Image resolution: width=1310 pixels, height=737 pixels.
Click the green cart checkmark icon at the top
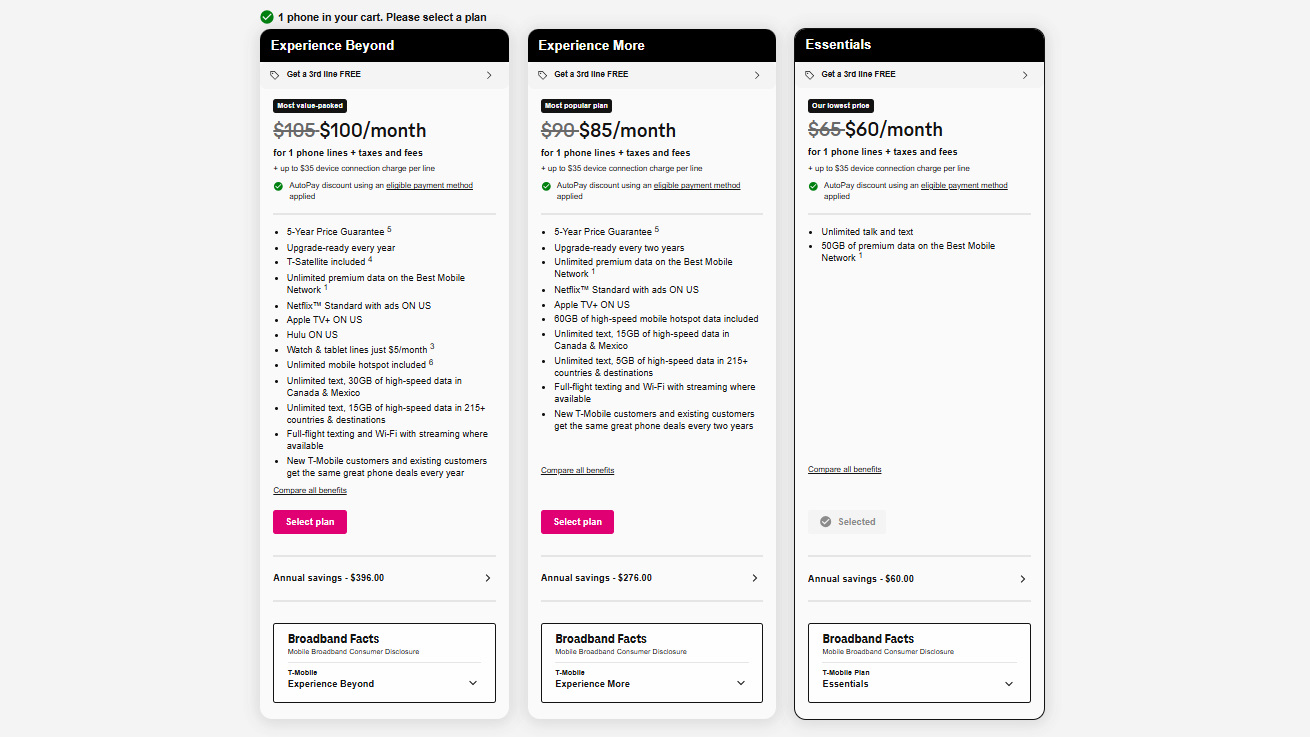pos(266,17)
